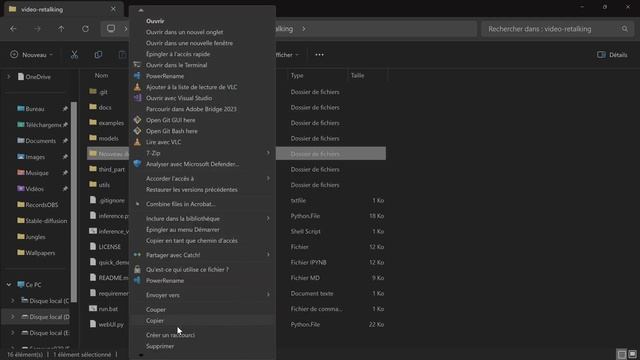
Task: Expand Inclure dans la bibliothèque submenu
Action: click(268, 219)
